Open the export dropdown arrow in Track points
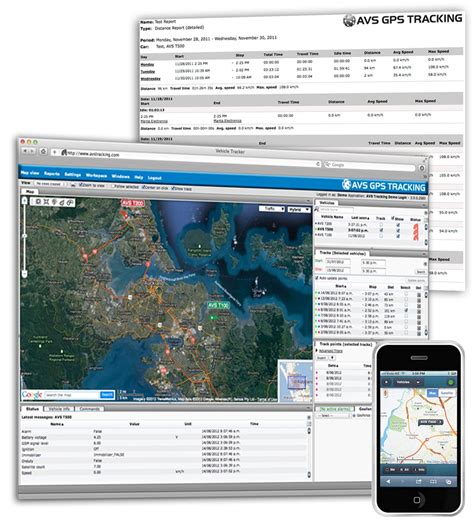474x525 pixels. coord(333,358)
